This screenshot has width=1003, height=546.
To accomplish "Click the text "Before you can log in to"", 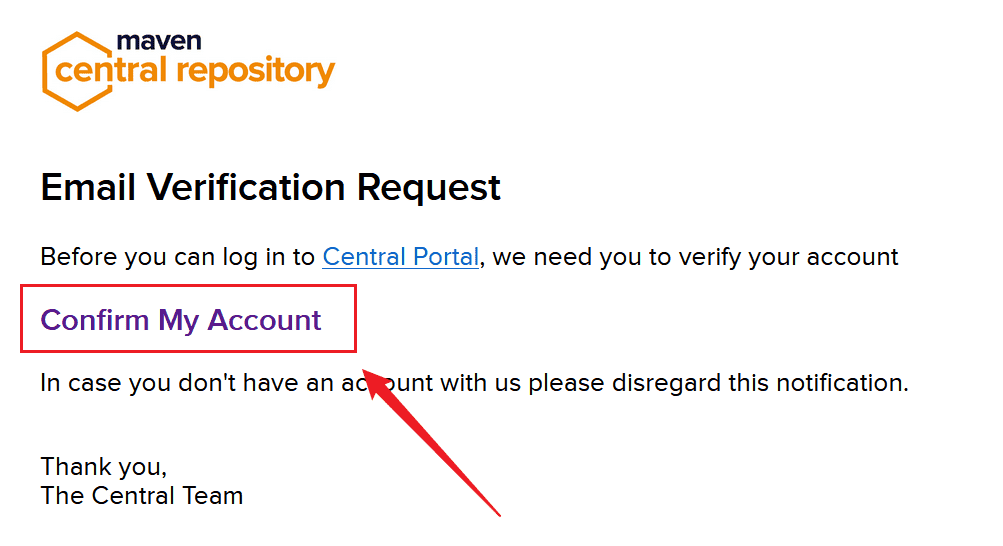I will [x=178, y=257].
